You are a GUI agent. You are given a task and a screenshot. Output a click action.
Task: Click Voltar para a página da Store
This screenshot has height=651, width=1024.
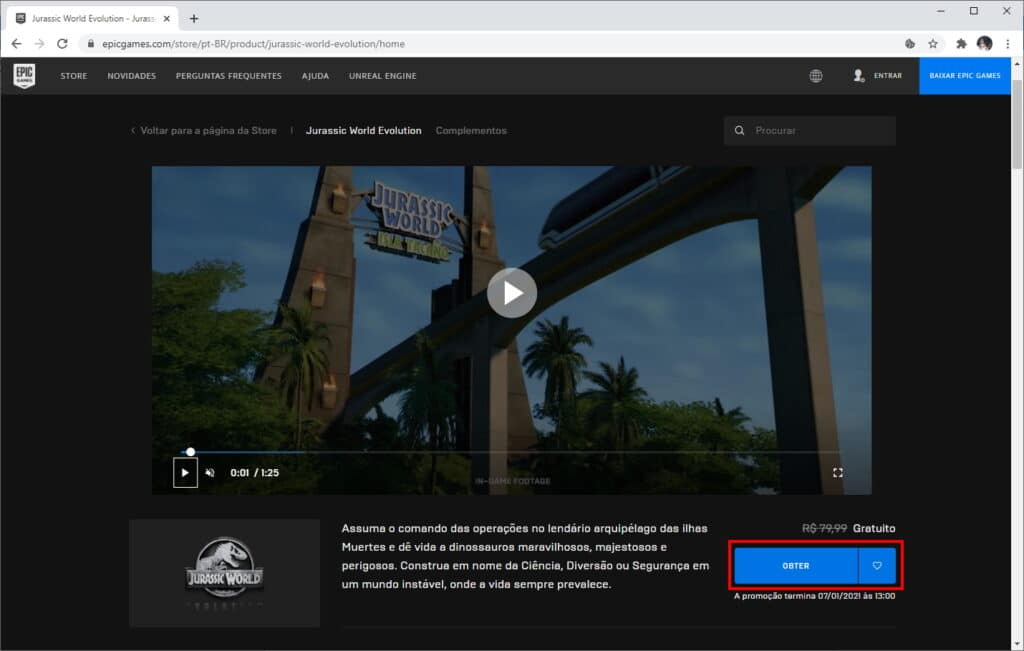[x=204, y=131]
